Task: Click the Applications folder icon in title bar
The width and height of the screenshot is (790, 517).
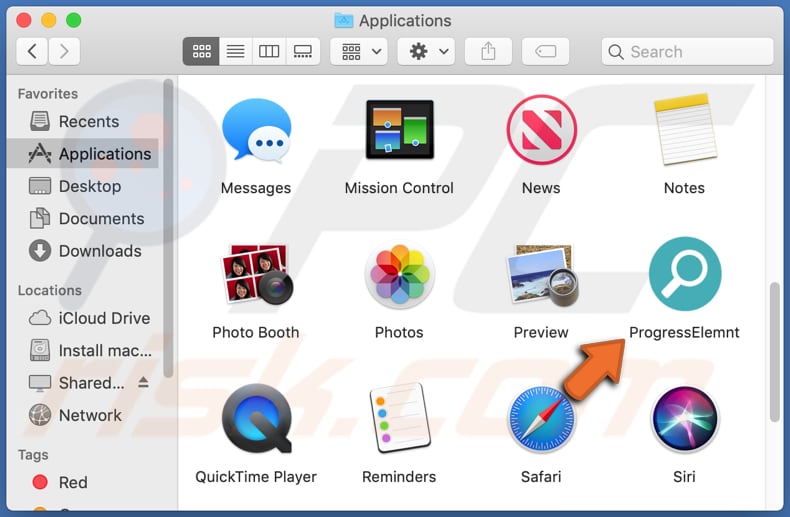Action: [344, 20]
